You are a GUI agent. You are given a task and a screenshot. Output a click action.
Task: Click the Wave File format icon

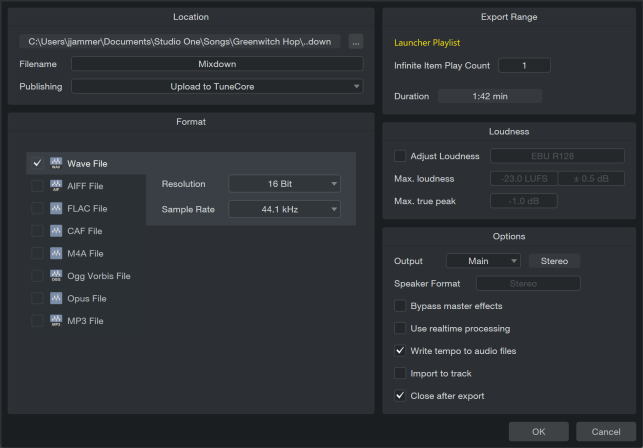[x=56, y=163]
